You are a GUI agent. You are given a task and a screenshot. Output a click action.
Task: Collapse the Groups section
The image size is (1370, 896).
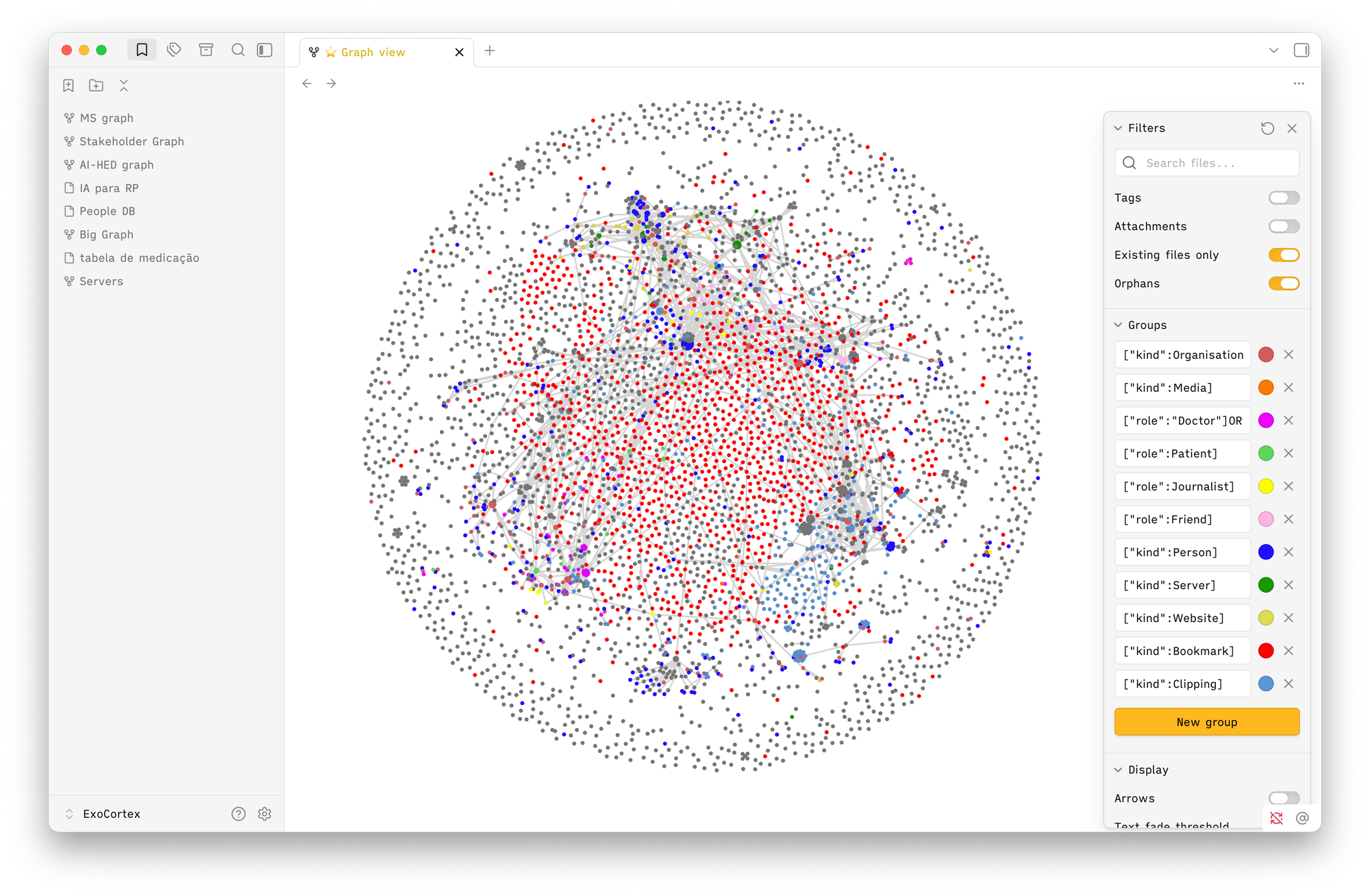1119,325
